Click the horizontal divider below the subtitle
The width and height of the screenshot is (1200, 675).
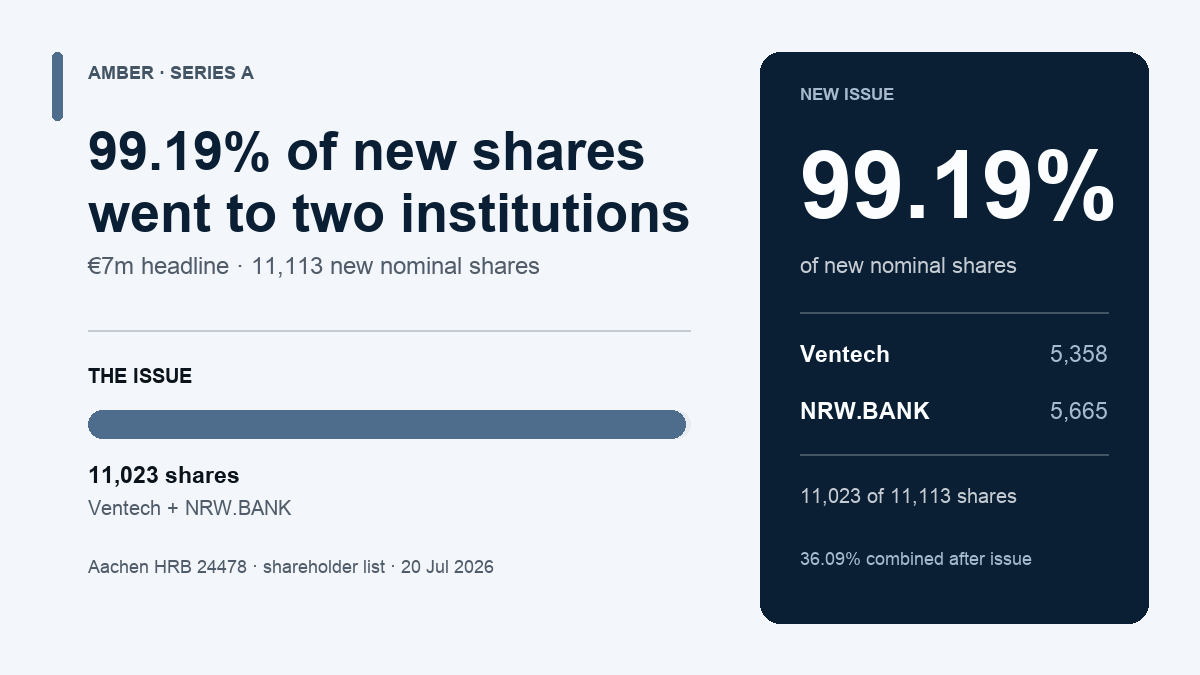point(389,331)
